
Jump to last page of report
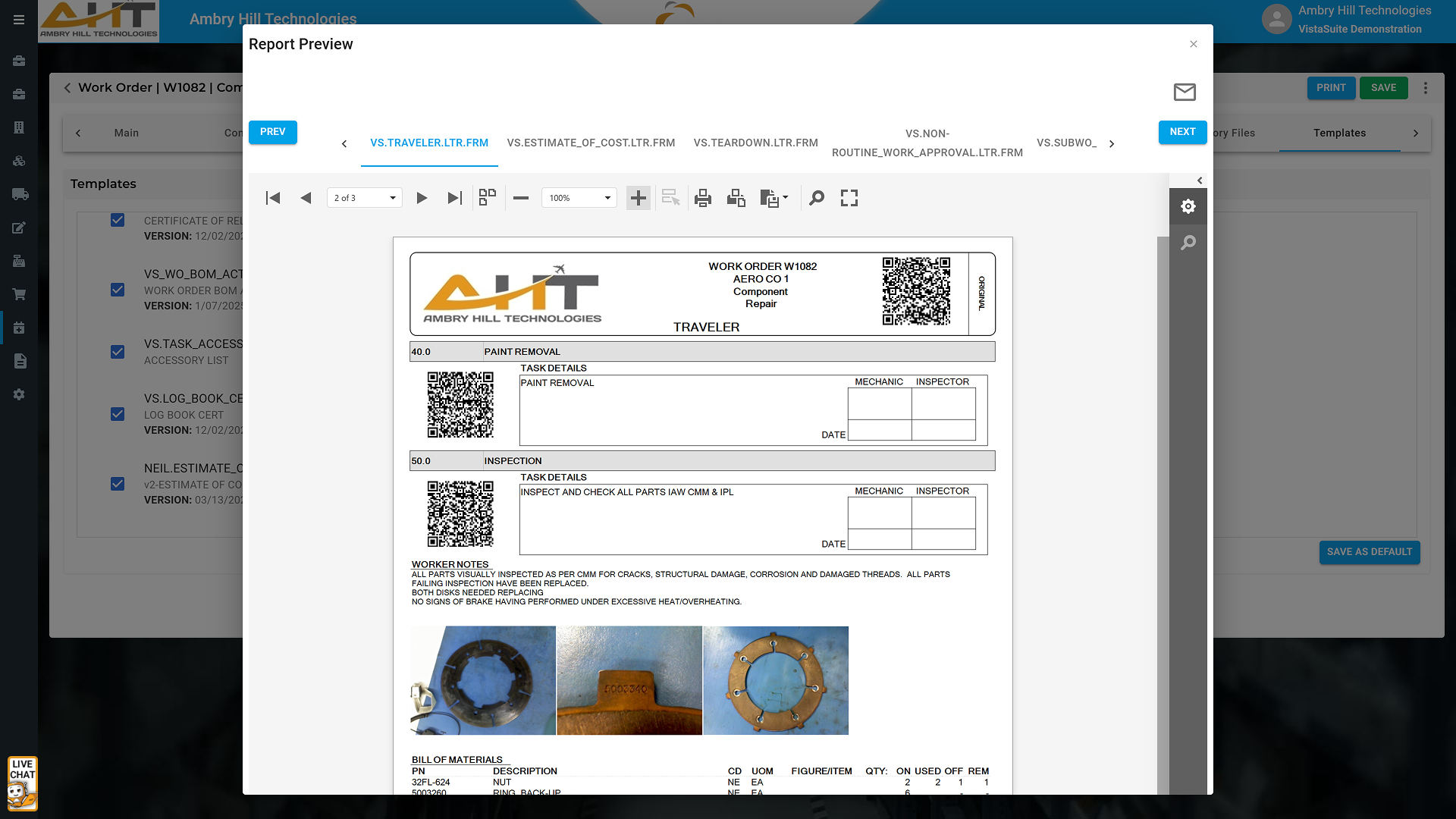(x=454, y=198)
